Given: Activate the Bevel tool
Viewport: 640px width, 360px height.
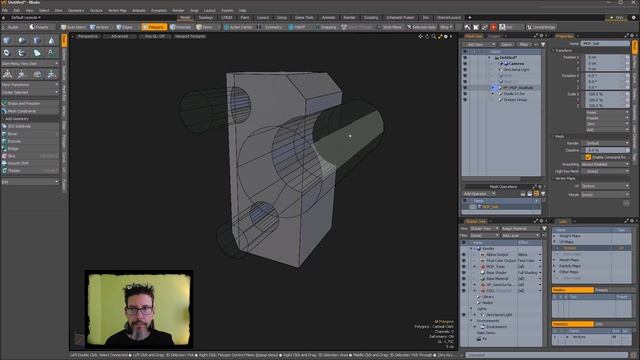Looking at the screenshot, I should 30,133.
